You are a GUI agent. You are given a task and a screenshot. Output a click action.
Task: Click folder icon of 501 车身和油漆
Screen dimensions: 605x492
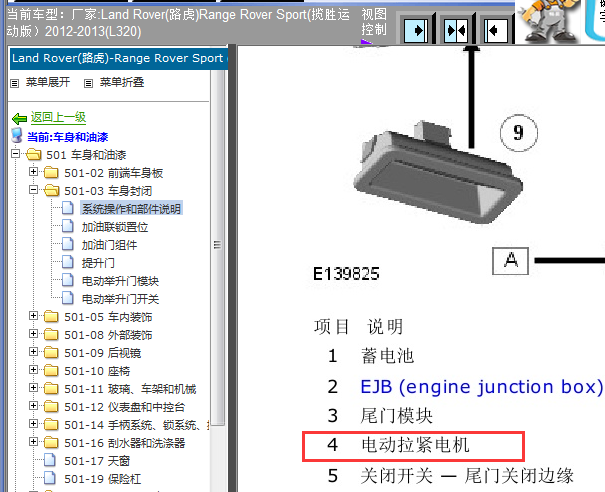tap(34, 155)
